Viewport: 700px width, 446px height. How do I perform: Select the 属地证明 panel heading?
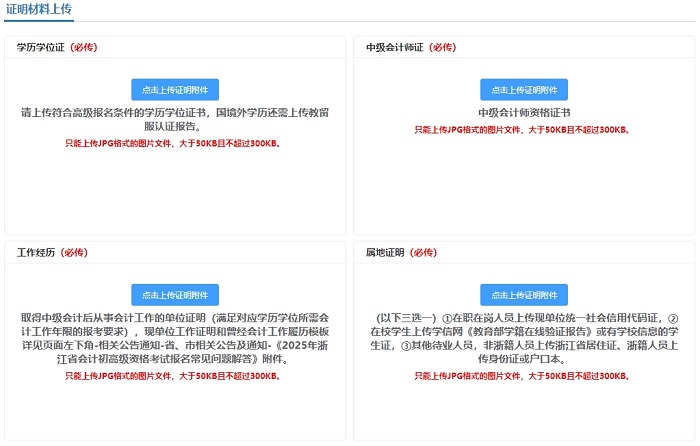click(x=385, y=253)
